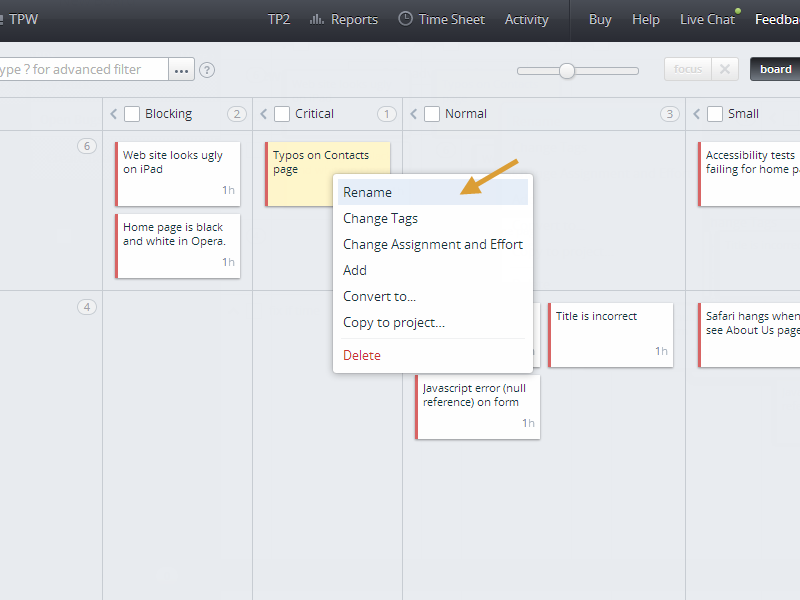Open the 'Javascript error (null reference)' card

coord(478,407)
